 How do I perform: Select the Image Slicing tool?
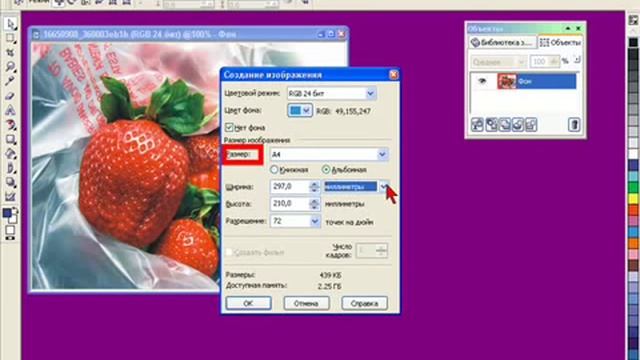click(11, 196)
